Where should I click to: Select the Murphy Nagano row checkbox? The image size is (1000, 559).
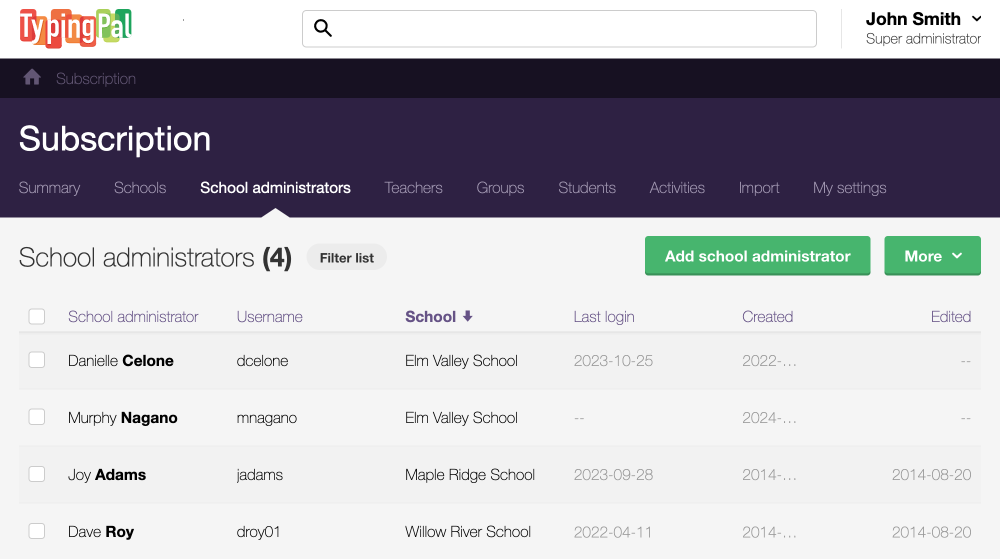point(37,417)
